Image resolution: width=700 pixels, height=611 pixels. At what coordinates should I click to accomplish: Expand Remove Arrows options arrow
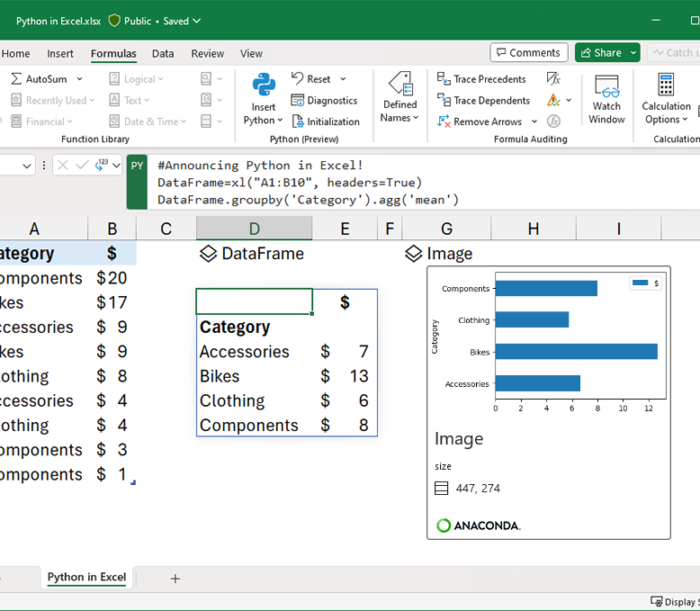click(x=534, y=121)
